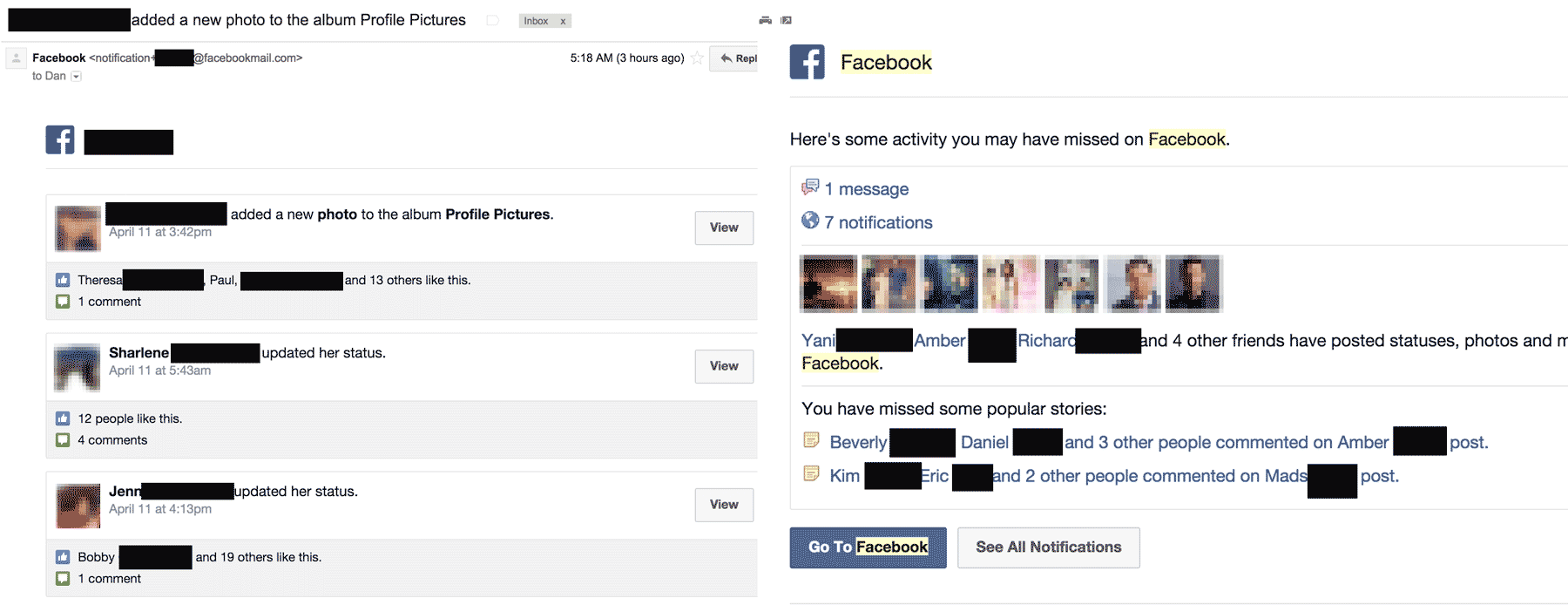This screenshot has width=1568, height=605.
Task: Click the 'Amber' name link in friends line
Action: click(x=940, y=341)
